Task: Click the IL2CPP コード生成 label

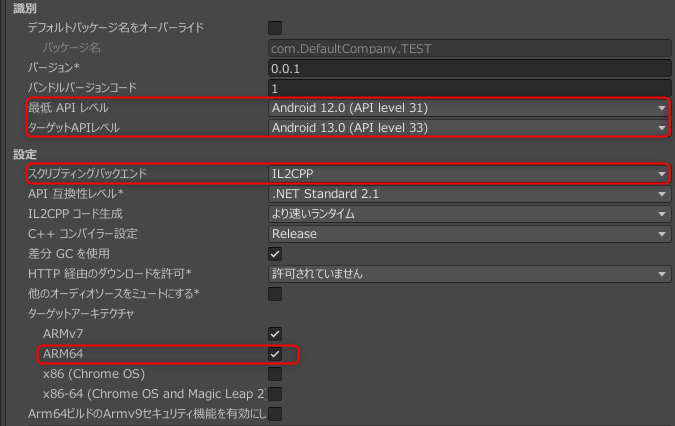Action: pos(75,214)
